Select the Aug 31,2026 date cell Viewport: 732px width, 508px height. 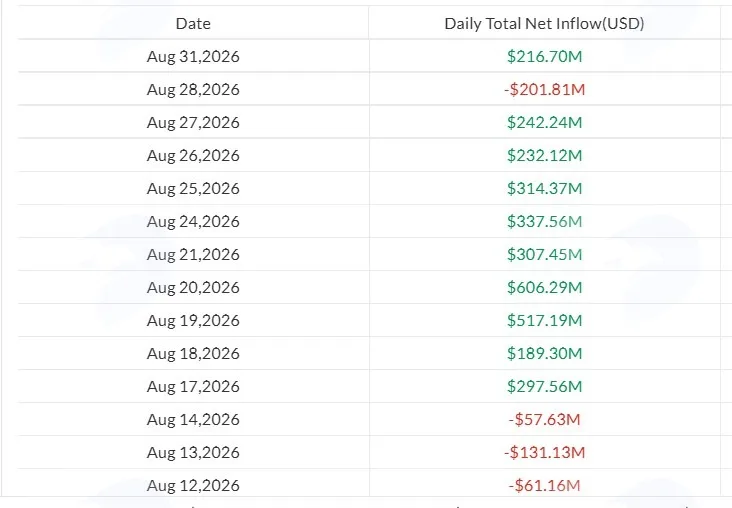click(193, 56)
